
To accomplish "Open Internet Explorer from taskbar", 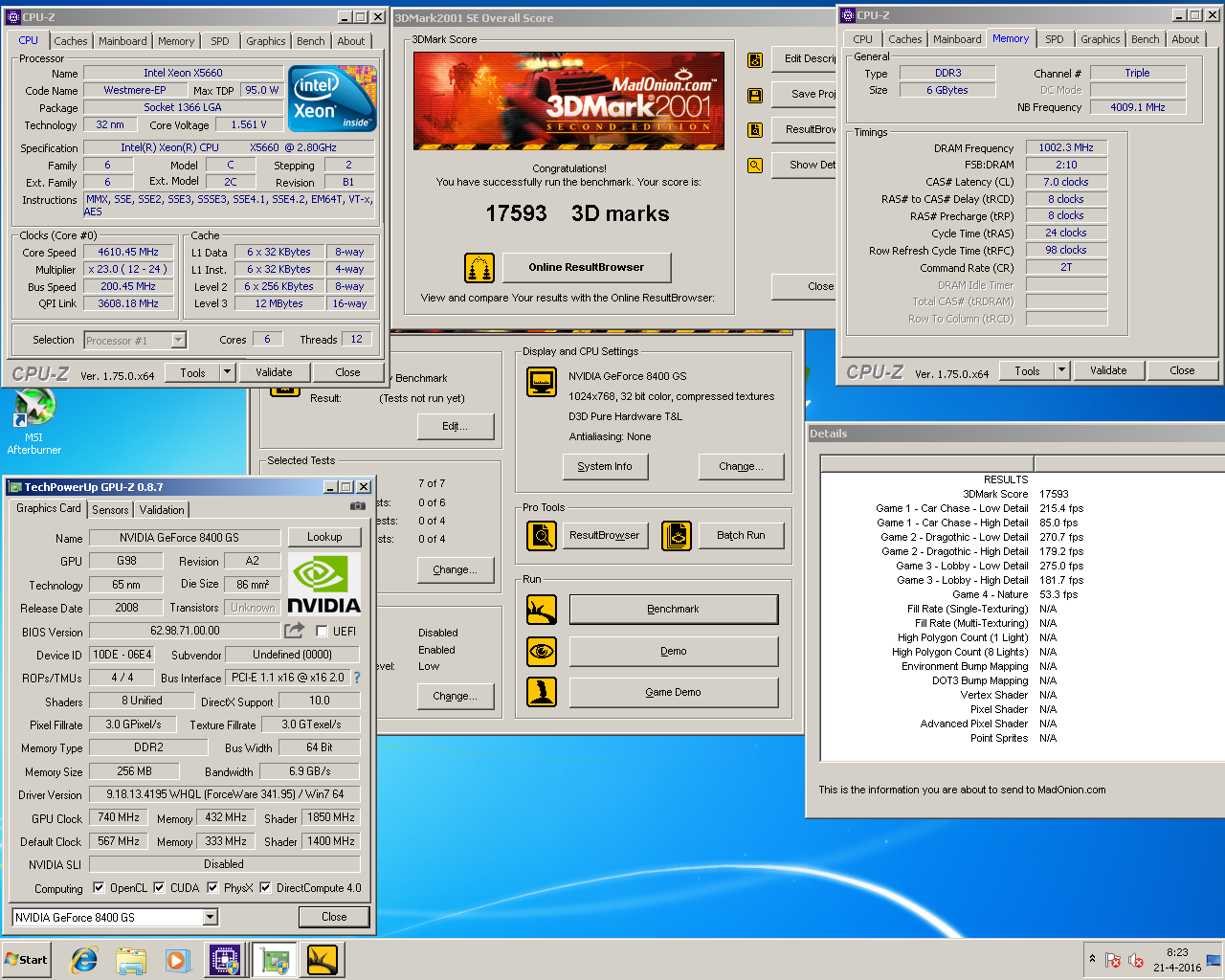I will [85, 960].
